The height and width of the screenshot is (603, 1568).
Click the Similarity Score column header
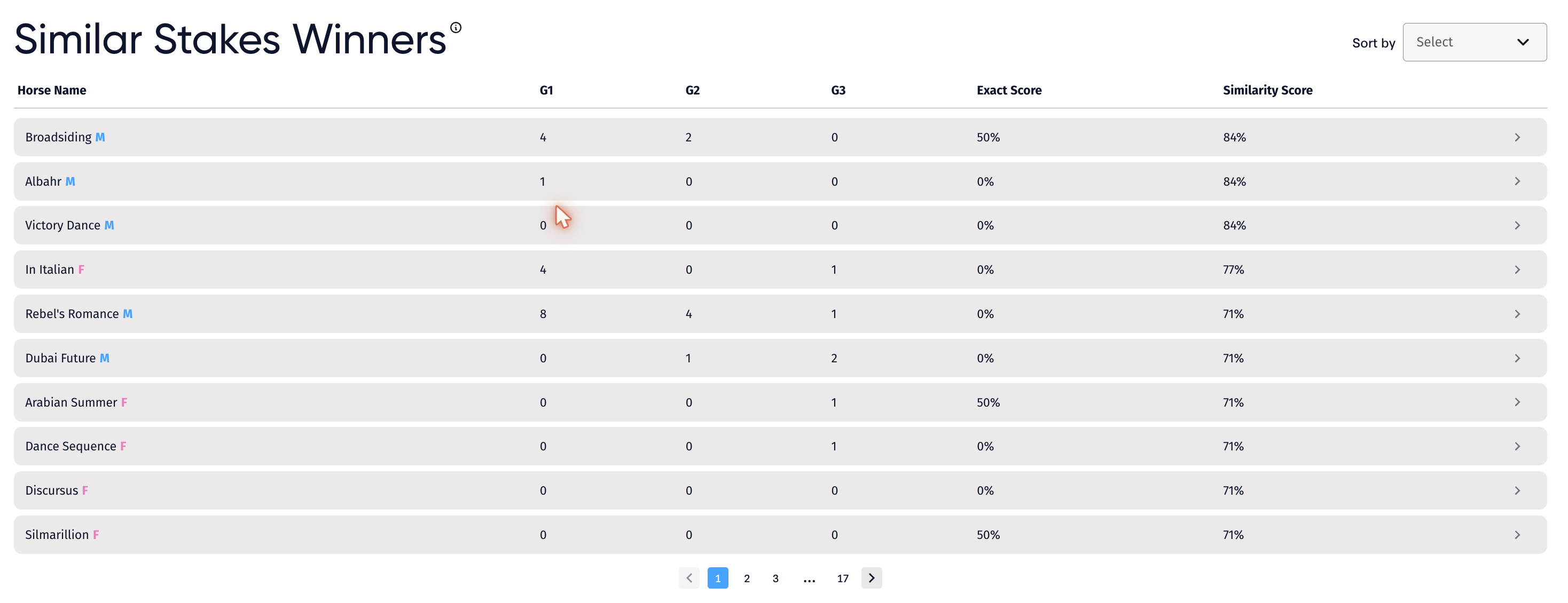(x=1267, y=90)
